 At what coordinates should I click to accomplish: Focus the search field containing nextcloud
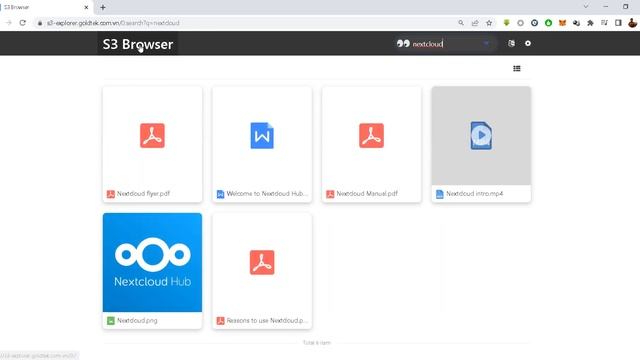(x=446, y=44)
